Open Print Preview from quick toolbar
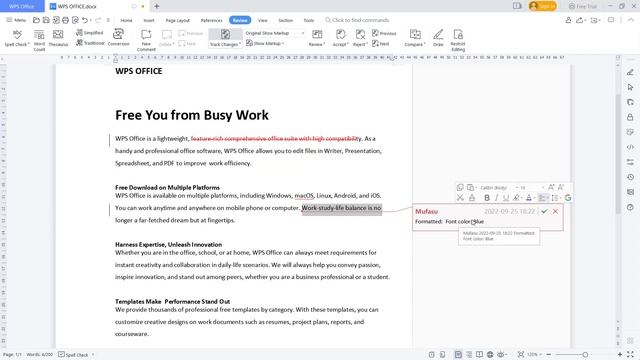The width and height of the screenshot is (640, 360). click(x=75, y=20)
